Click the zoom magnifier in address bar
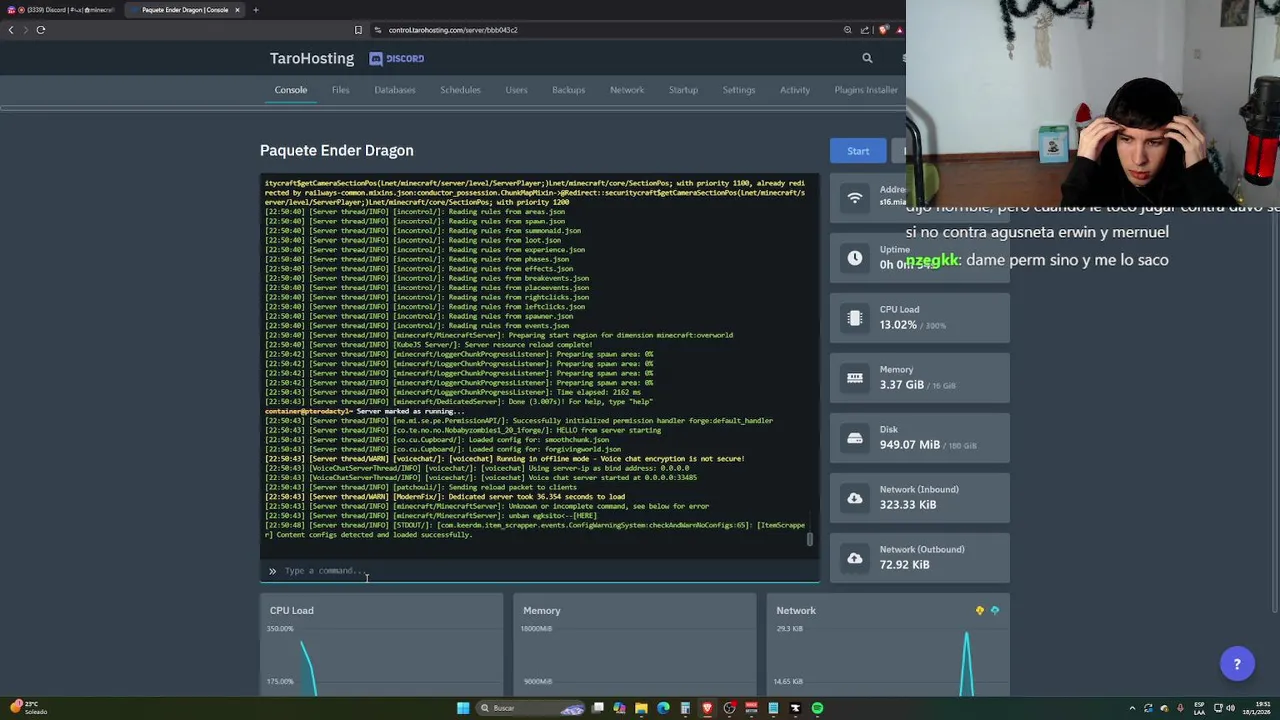Screen dimensions: 1280x720 847,30
